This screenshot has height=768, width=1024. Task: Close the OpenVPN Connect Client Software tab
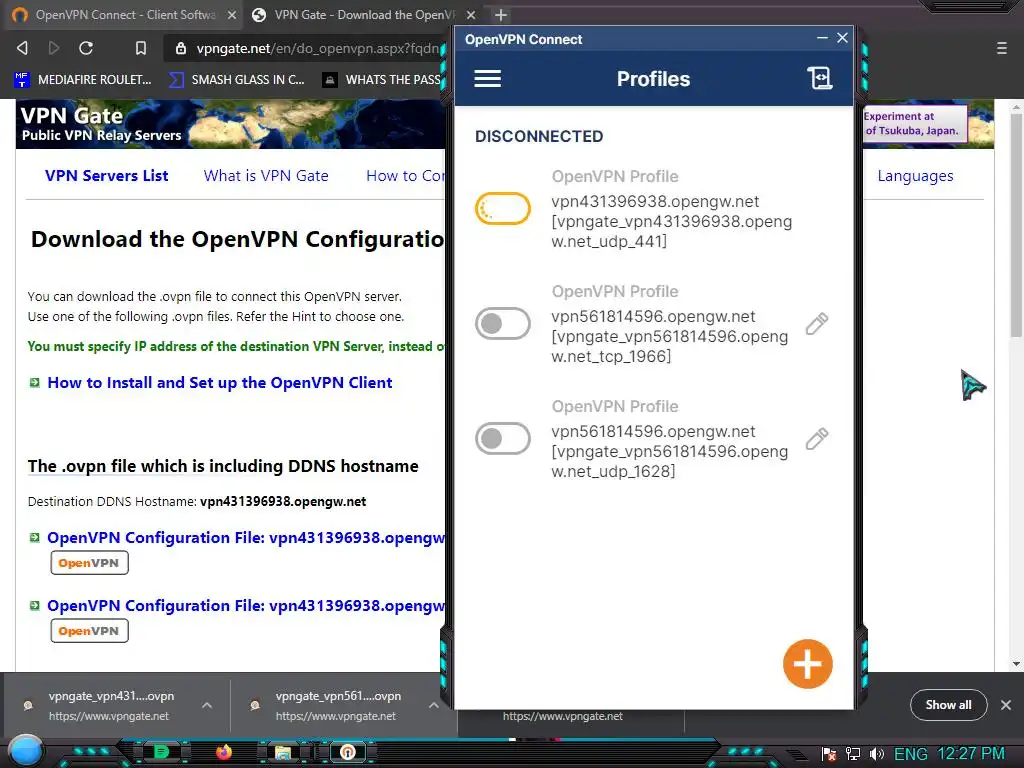tap(232, 14)
